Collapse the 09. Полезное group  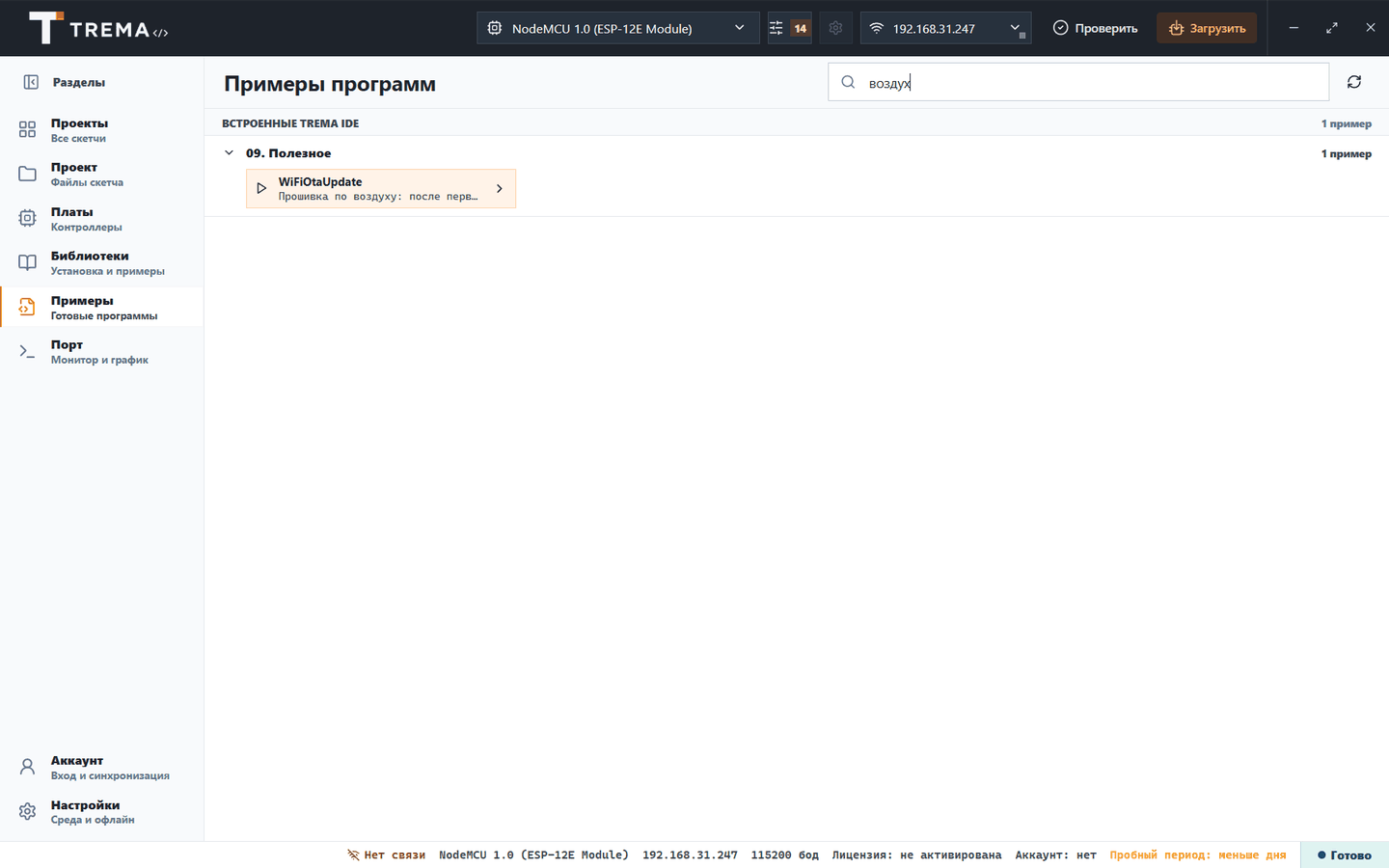pos(229,153)
